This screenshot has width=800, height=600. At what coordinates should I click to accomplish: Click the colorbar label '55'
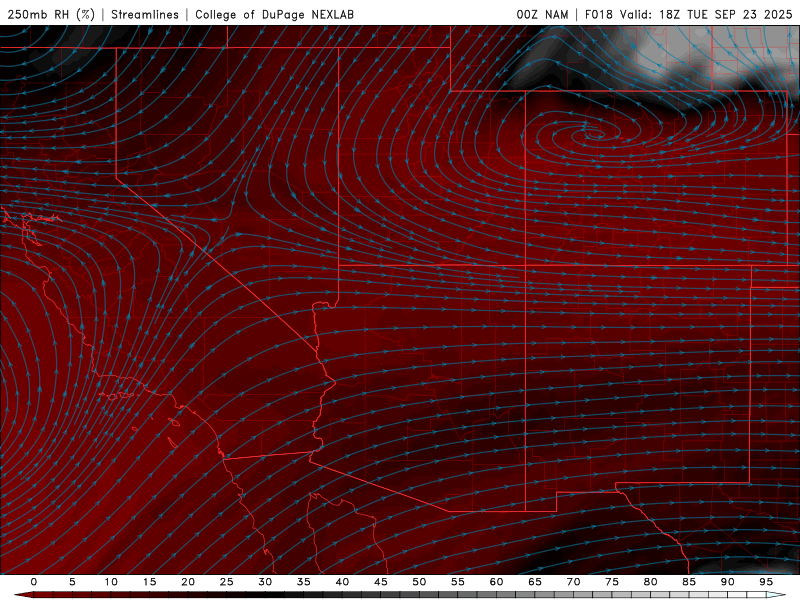pos(458,582)
